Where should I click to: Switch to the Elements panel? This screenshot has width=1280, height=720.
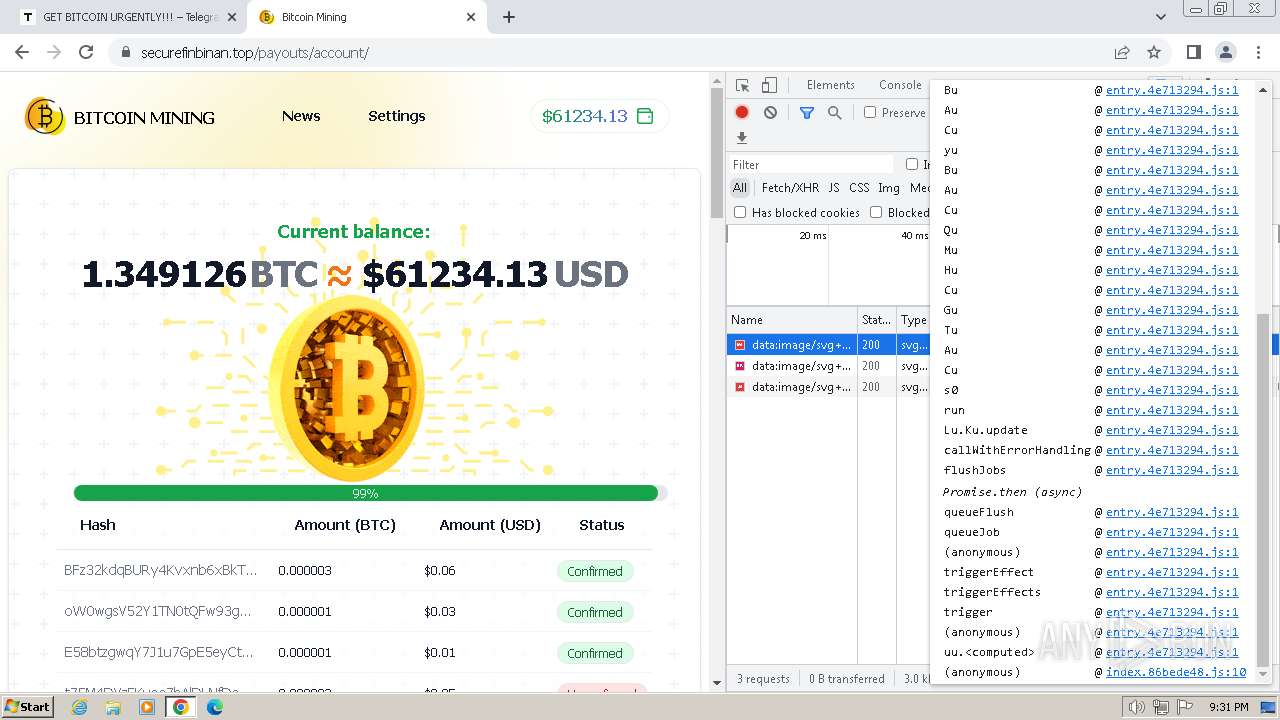pos(831,85)
